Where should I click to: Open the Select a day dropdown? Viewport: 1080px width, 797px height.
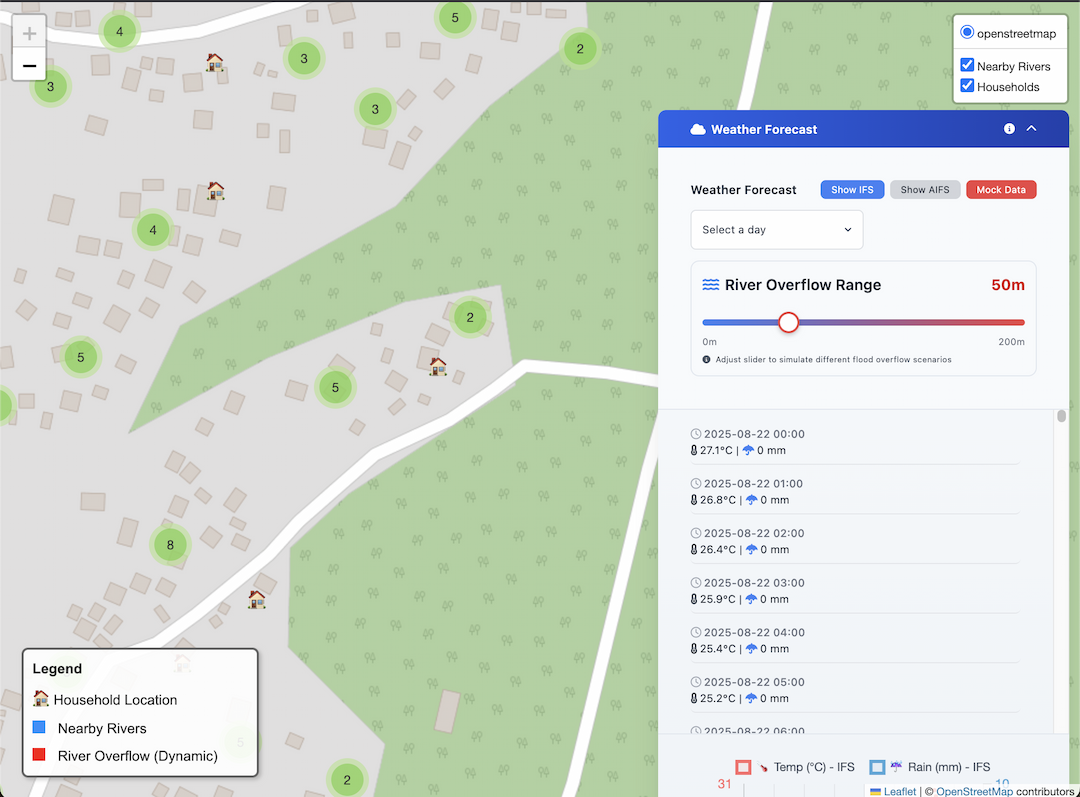point(776,230)
